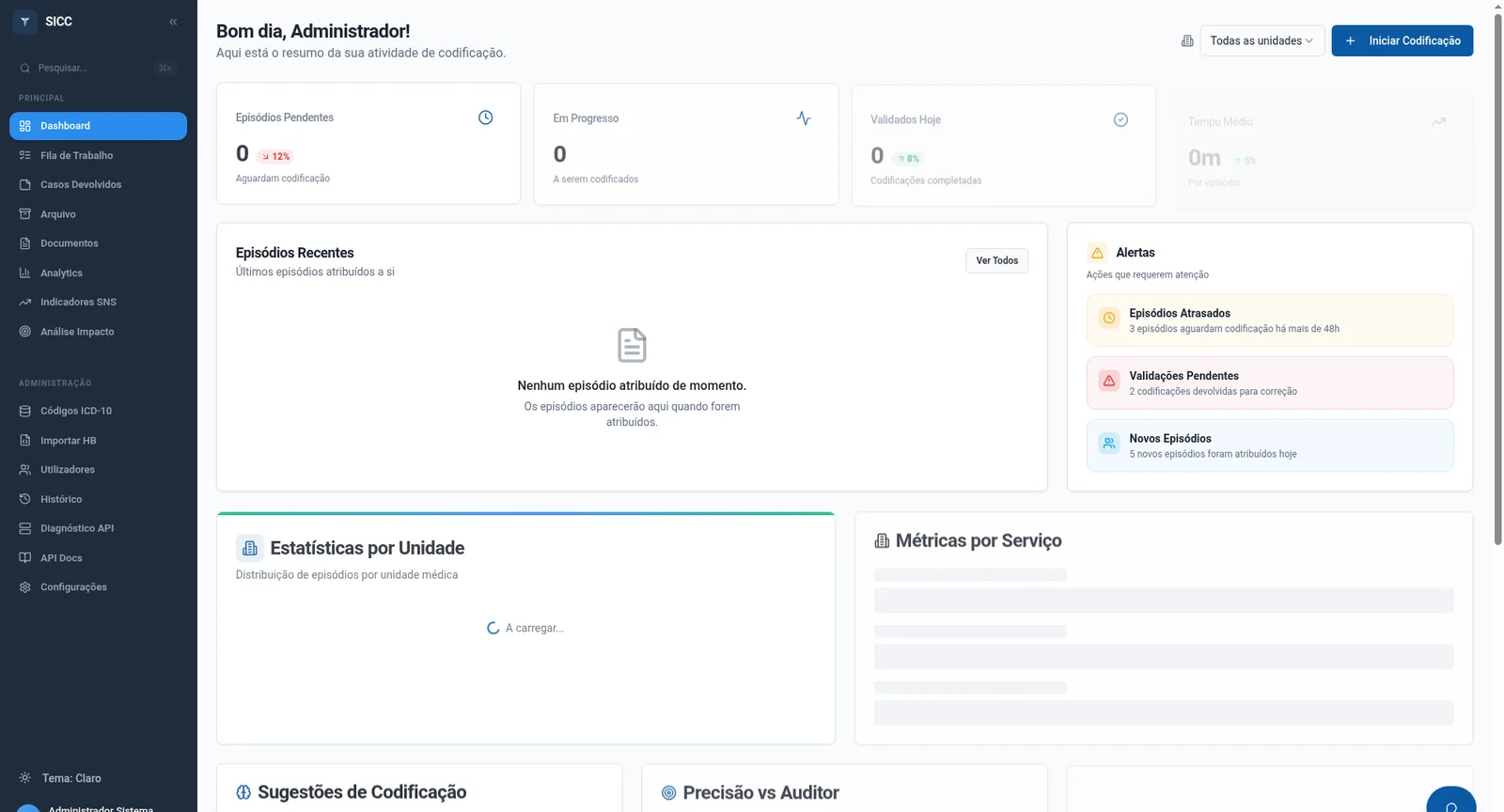This screenshot has width=1504, height=812.
Task: Collapse the sidebar with the double-chevron icon
Action: click(x=173, y=22)
